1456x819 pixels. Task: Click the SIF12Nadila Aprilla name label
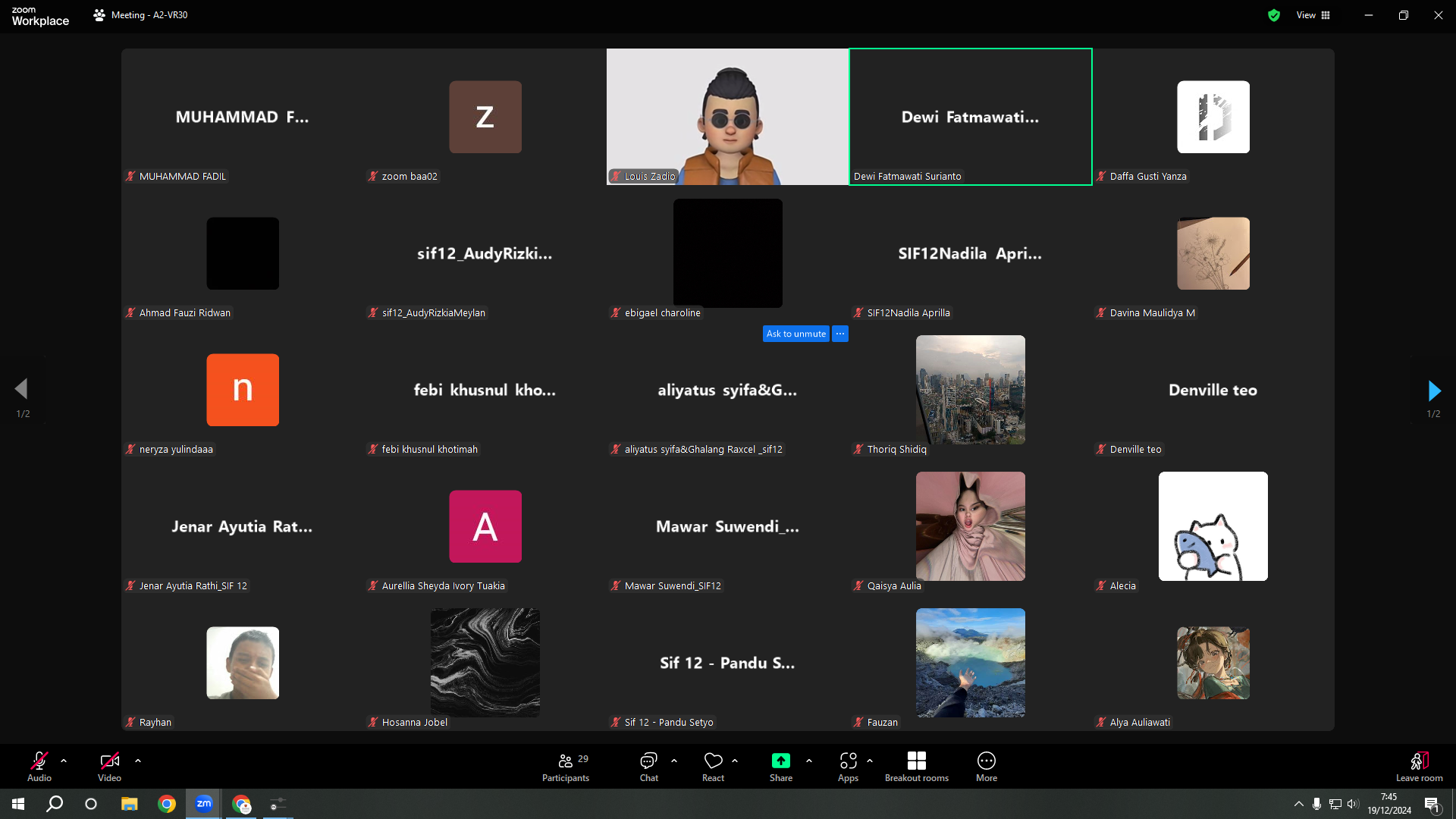[908, 312]
